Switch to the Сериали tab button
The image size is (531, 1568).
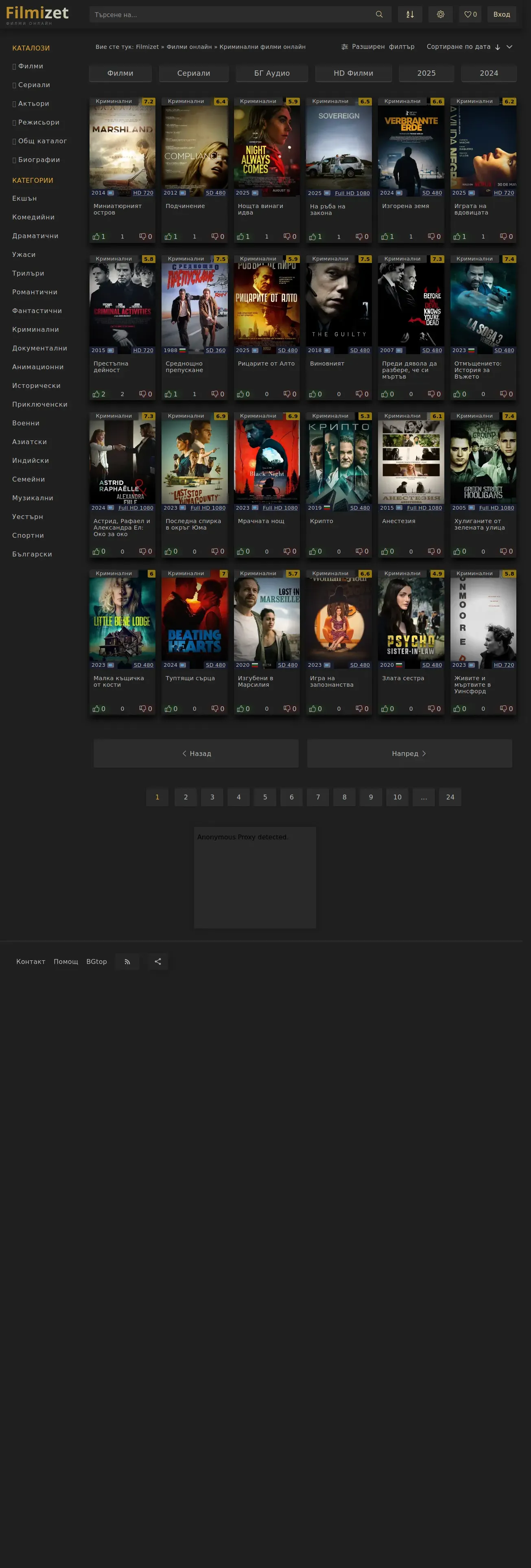[194, 73]
